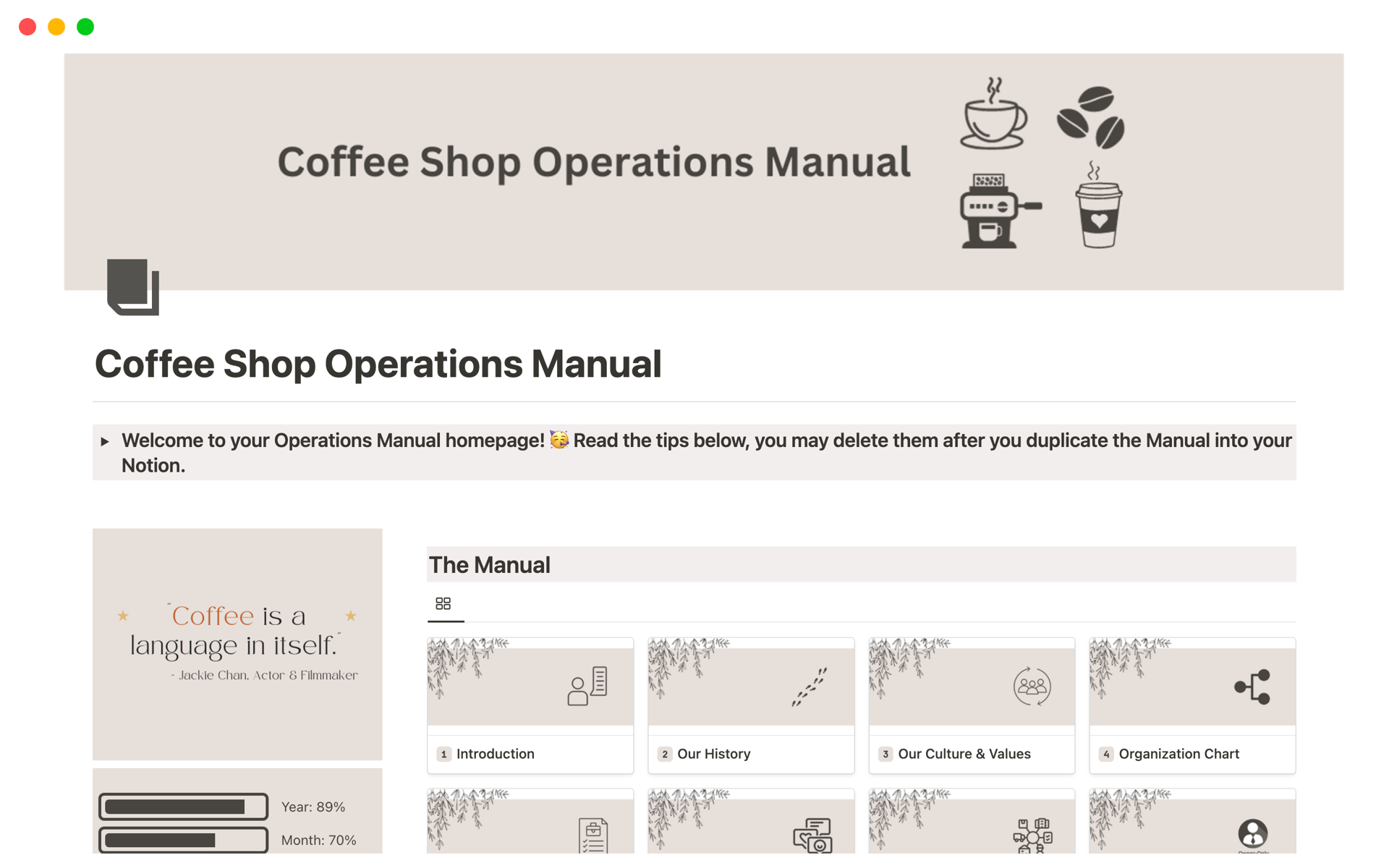
Task: Click the coffee quote image
Action: click(237, 644)
